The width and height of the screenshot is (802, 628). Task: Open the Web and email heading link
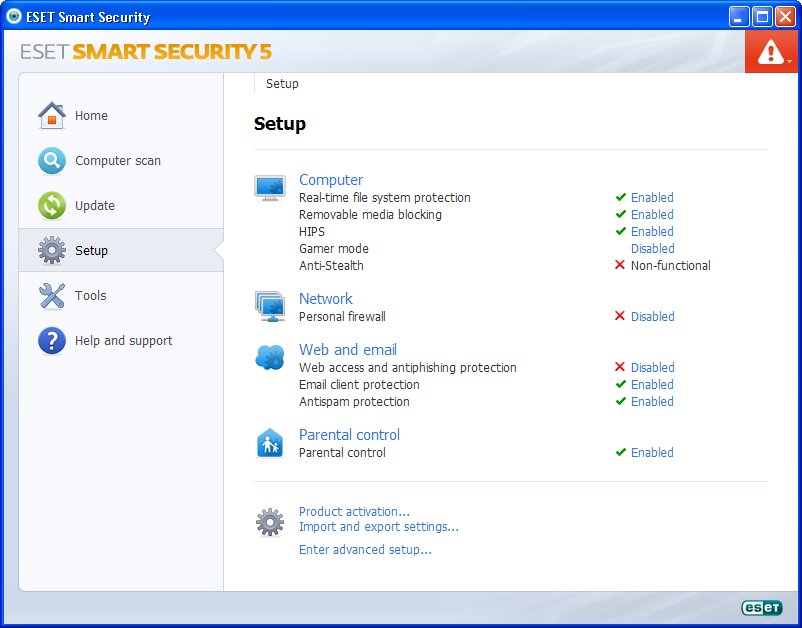click(348, 350)
